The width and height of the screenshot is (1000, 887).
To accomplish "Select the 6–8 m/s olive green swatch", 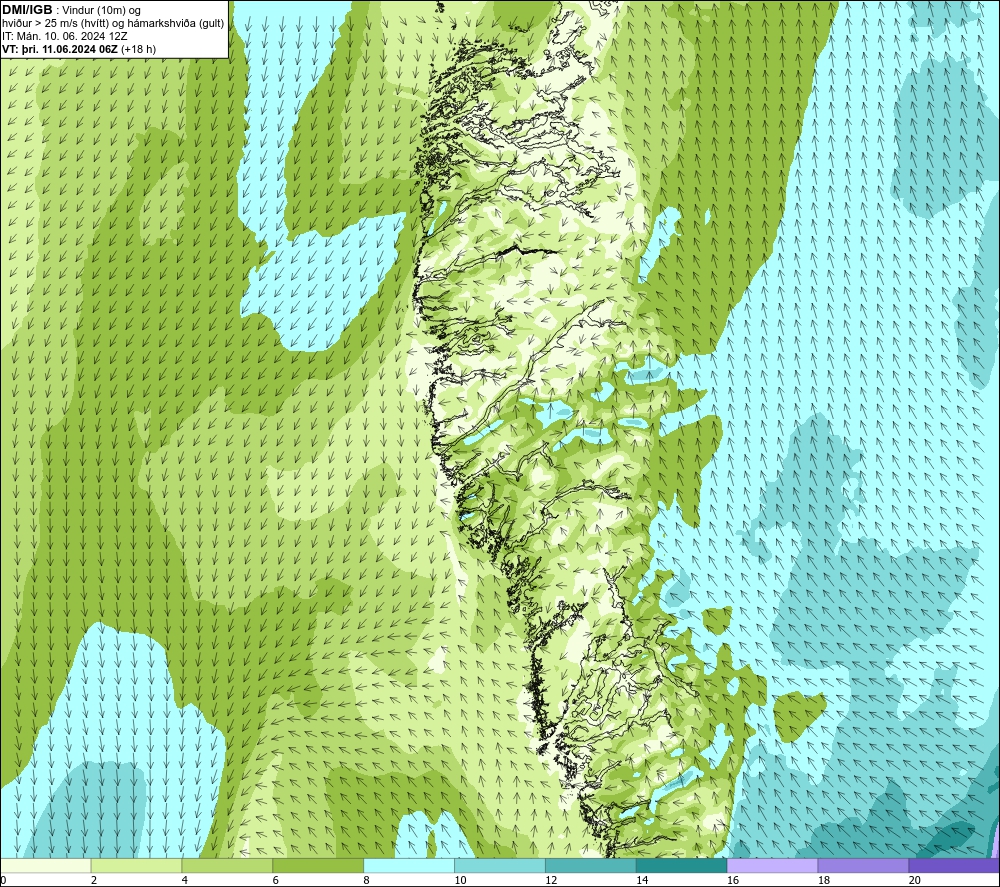I will pyautogui.click(x=318, y=865).
